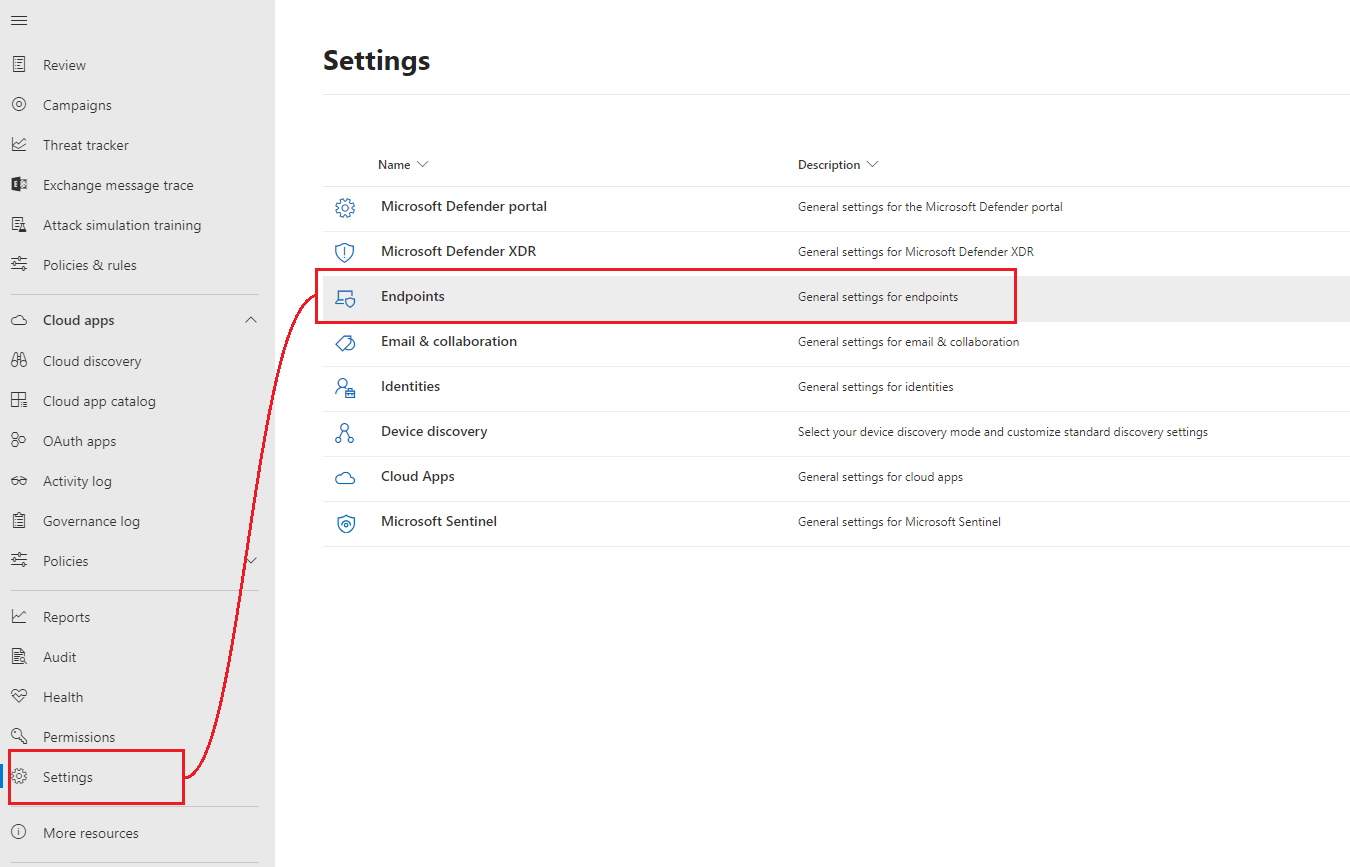Click the Email & collaboration icon
The image size is (1350, 867).
point(345,342)
